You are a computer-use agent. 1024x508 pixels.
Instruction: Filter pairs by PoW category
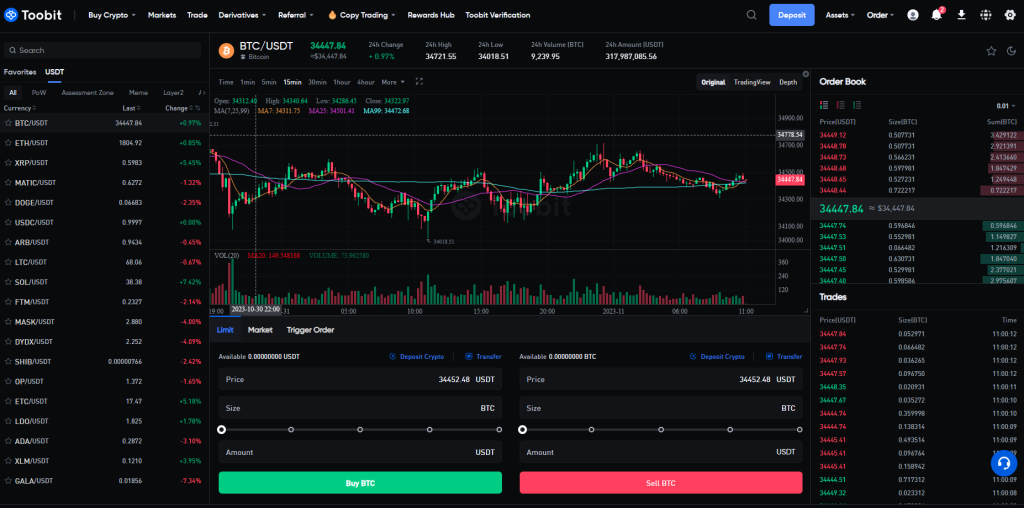click(x=39, y=93)
